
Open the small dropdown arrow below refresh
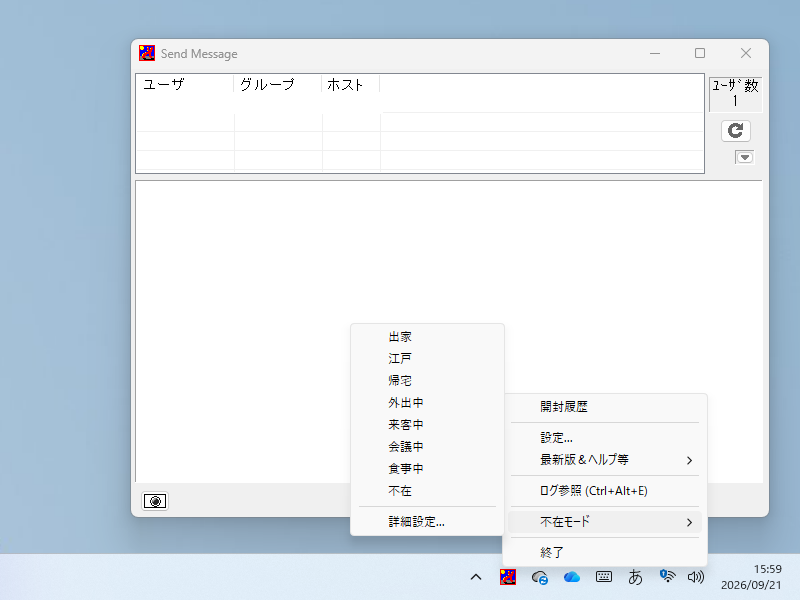click(744, 157)
